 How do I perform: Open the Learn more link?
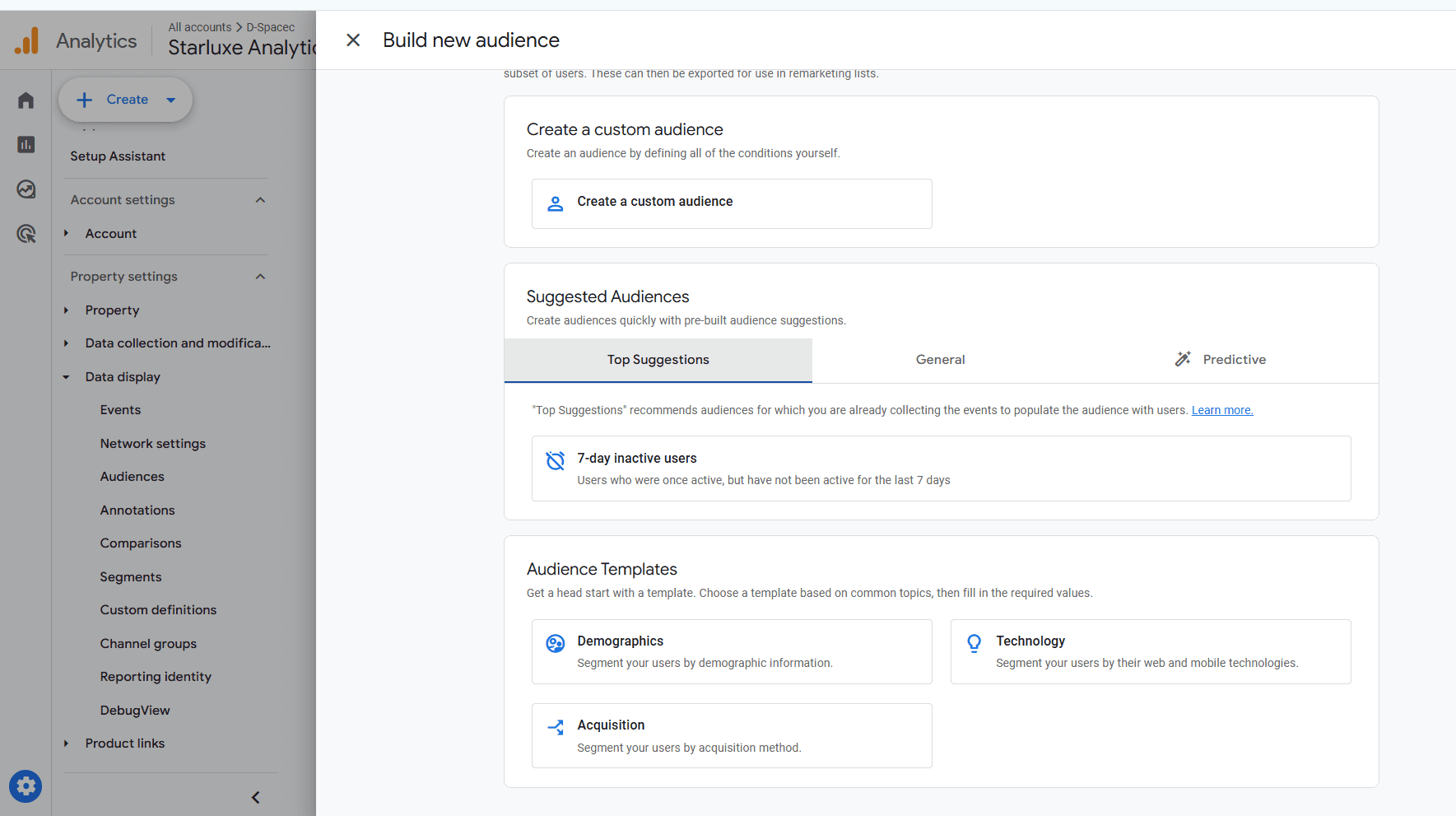[1221, 409]
